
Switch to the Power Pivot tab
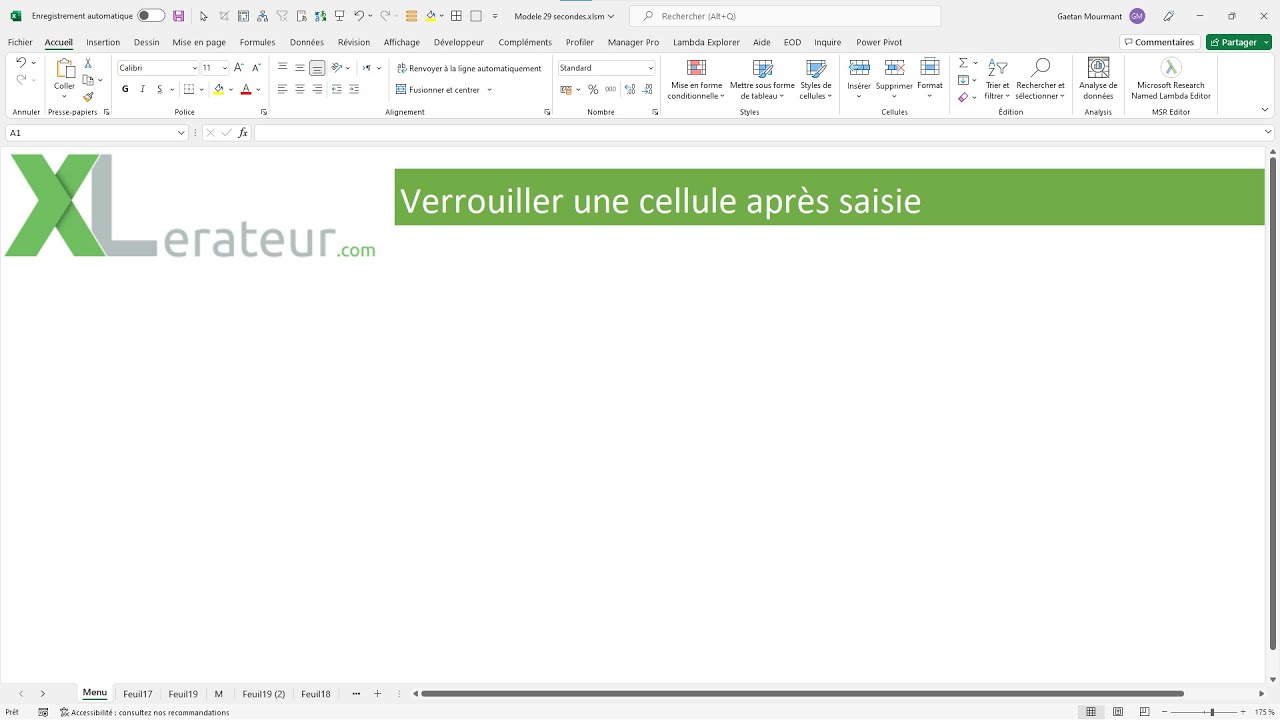tap(879, 42)
